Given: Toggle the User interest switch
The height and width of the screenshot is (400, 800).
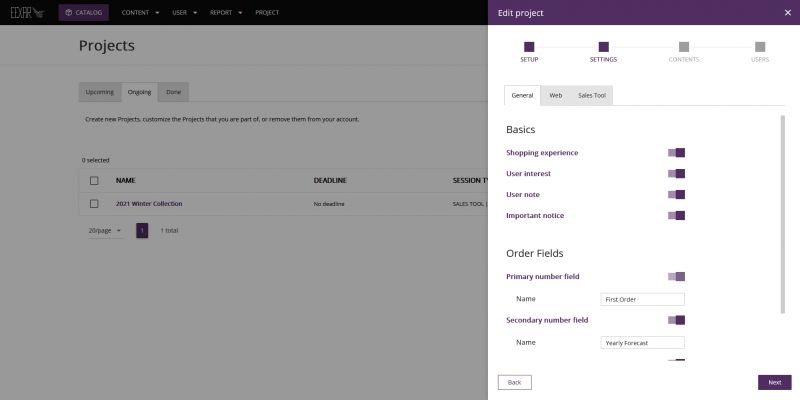Looking at the screenshot, I should [x=676, y=174].
